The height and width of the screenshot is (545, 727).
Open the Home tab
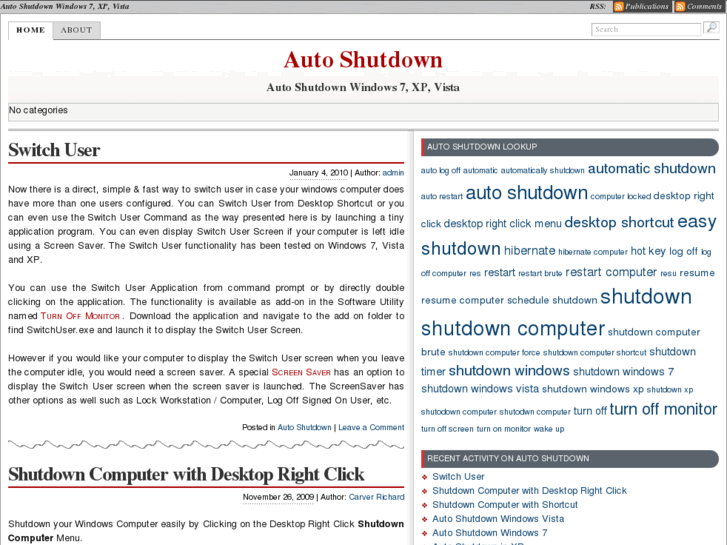(x=31, y=30)
